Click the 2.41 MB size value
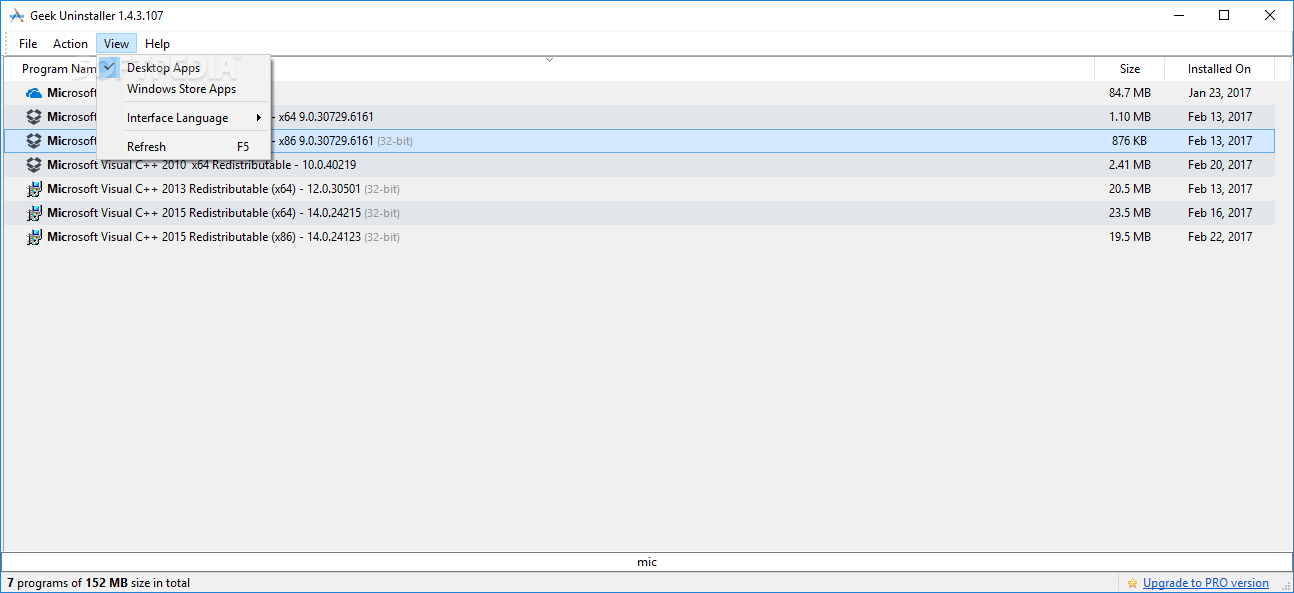The height and width of the screenshot is (593, 1294). point(1129,165)
